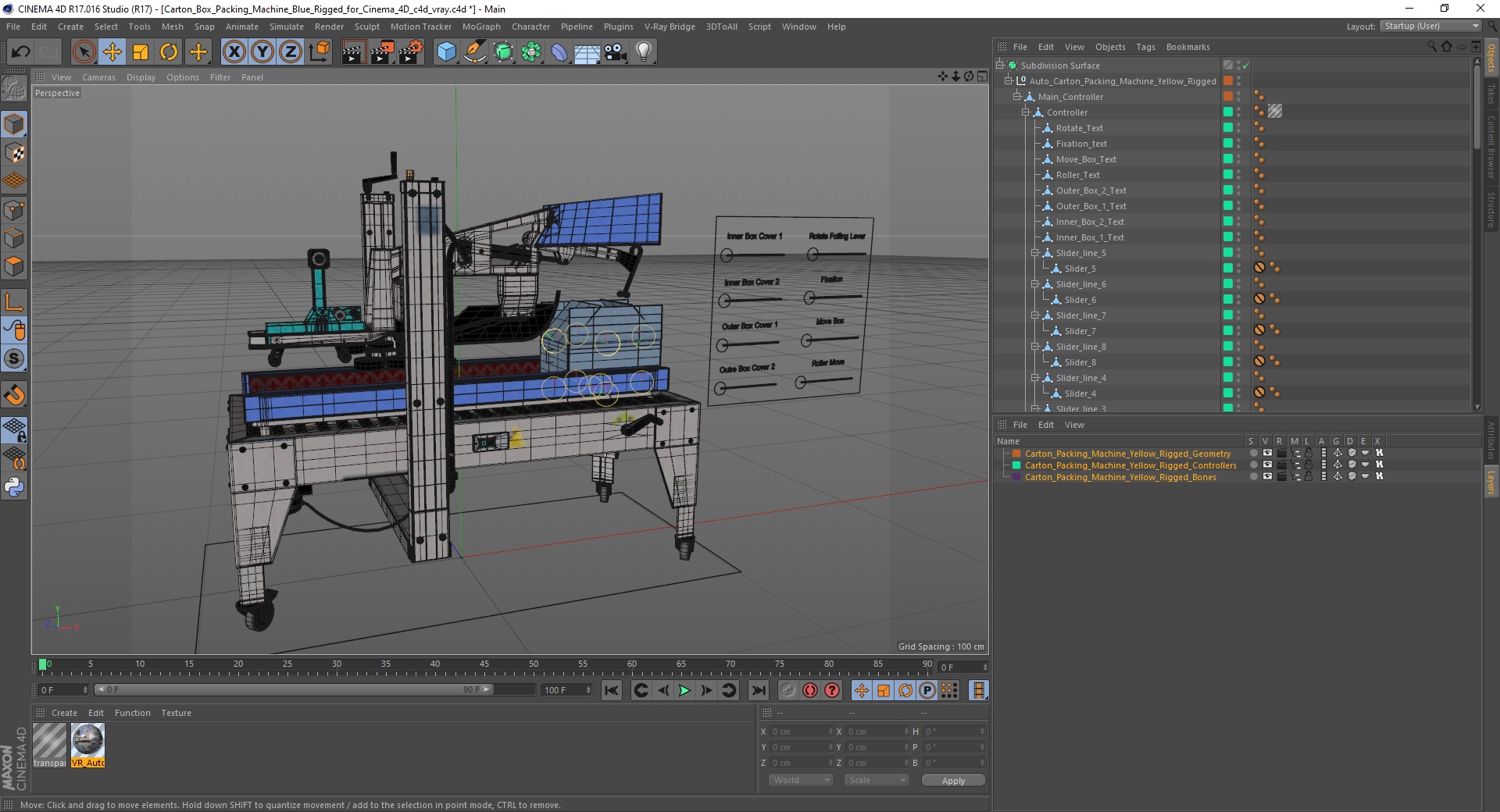The width and height of the screenshot is (1500, 812).
Task: Select the Move tool in top toolbar
Action: pos(112,52)
